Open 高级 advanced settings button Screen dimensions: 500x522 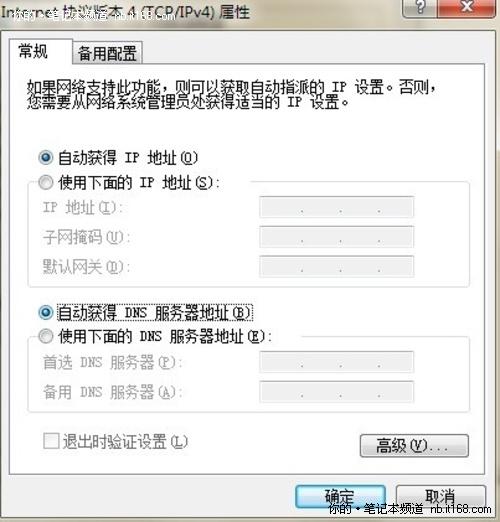(x=414, y=445)
